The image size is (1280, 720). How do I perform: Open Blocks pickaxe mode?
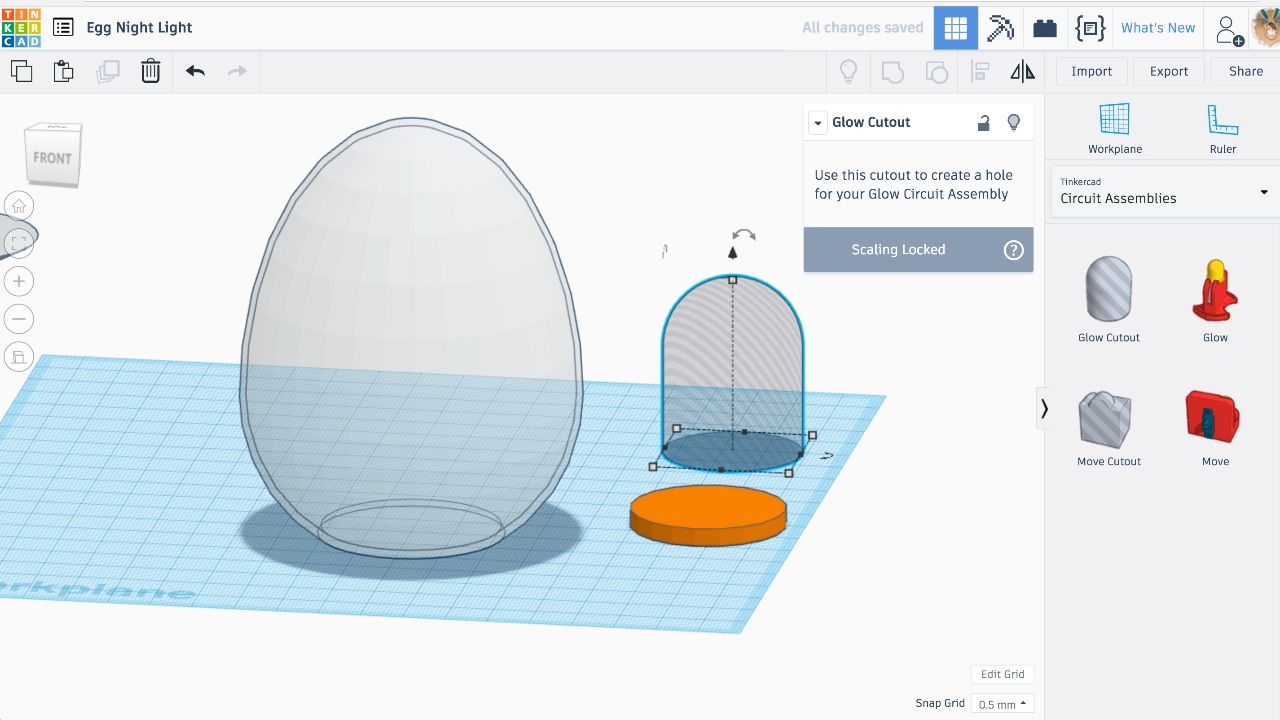(1000, 28)
